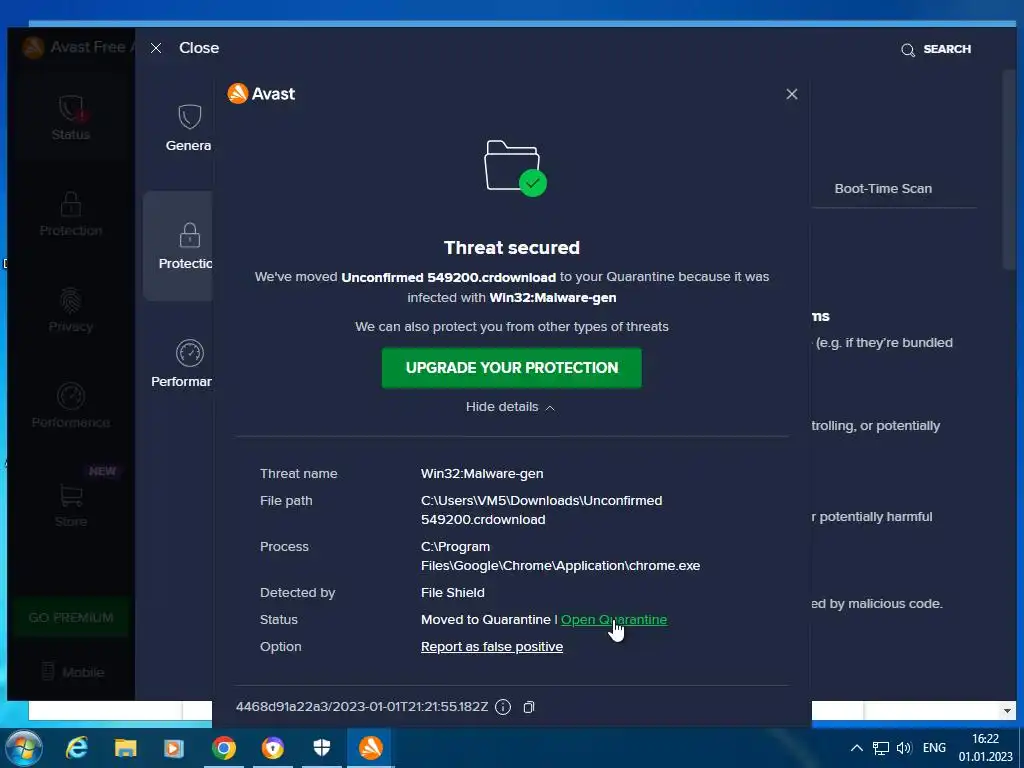
Task: Select the chrome.exe process path text
Action: coord(560,556)
